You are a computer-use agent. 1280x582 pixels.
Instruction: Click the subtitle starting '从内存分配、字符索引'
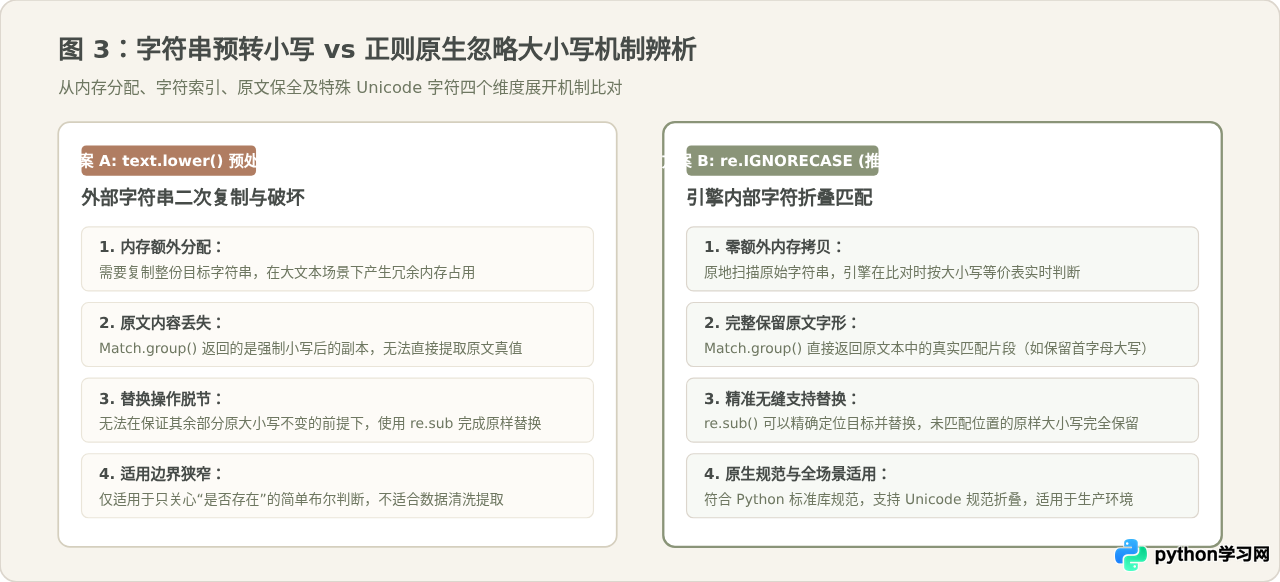340,88
